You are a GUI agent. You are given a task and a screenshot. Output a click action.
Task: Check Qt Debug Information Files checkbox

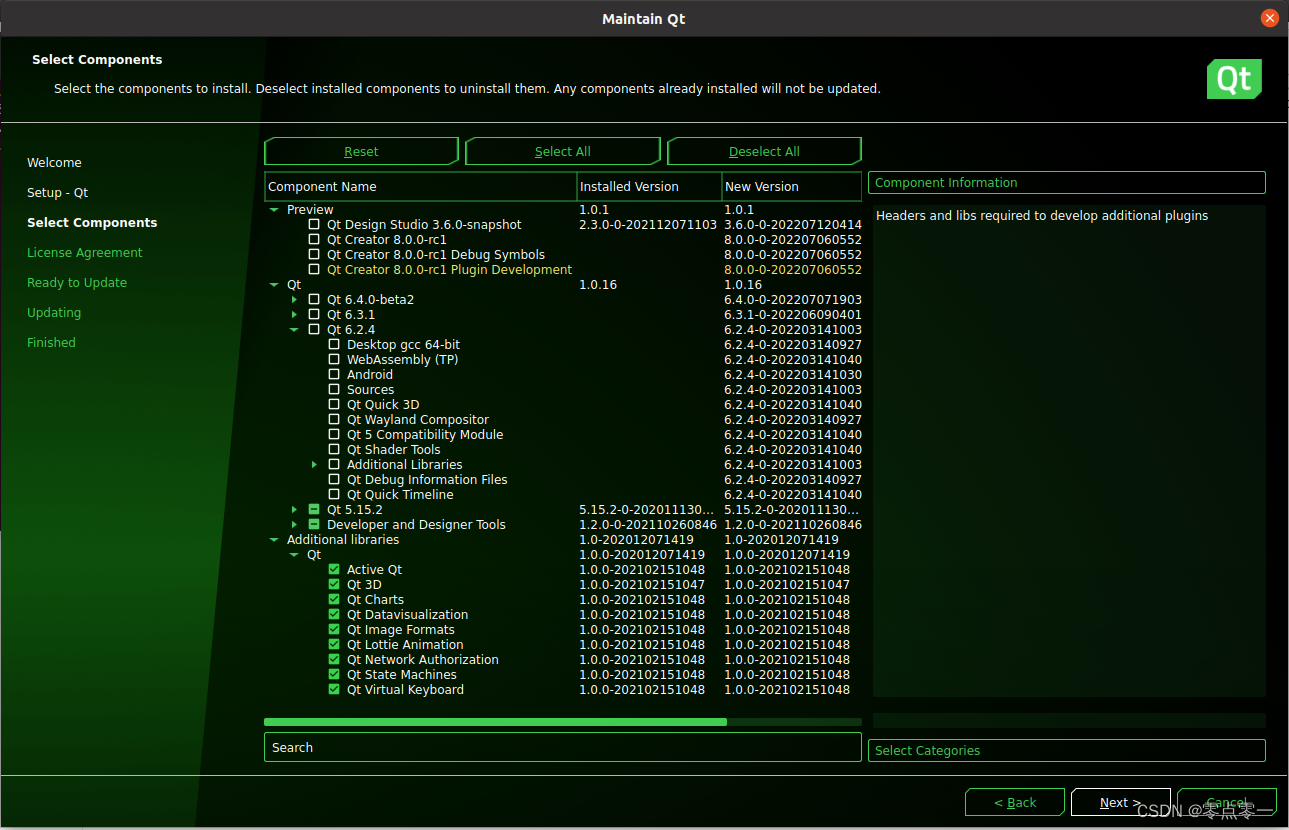[334, 480]
